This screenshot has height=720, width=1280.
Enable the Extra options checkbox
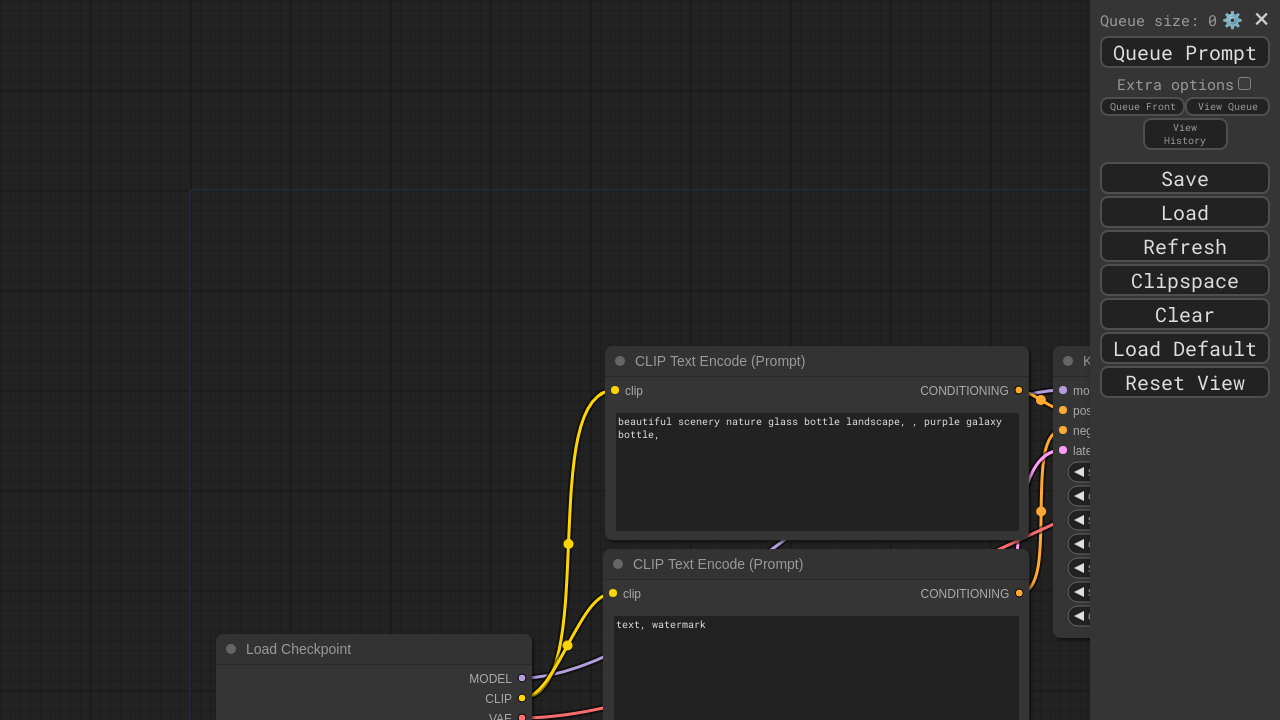(x=1244, y=84)
